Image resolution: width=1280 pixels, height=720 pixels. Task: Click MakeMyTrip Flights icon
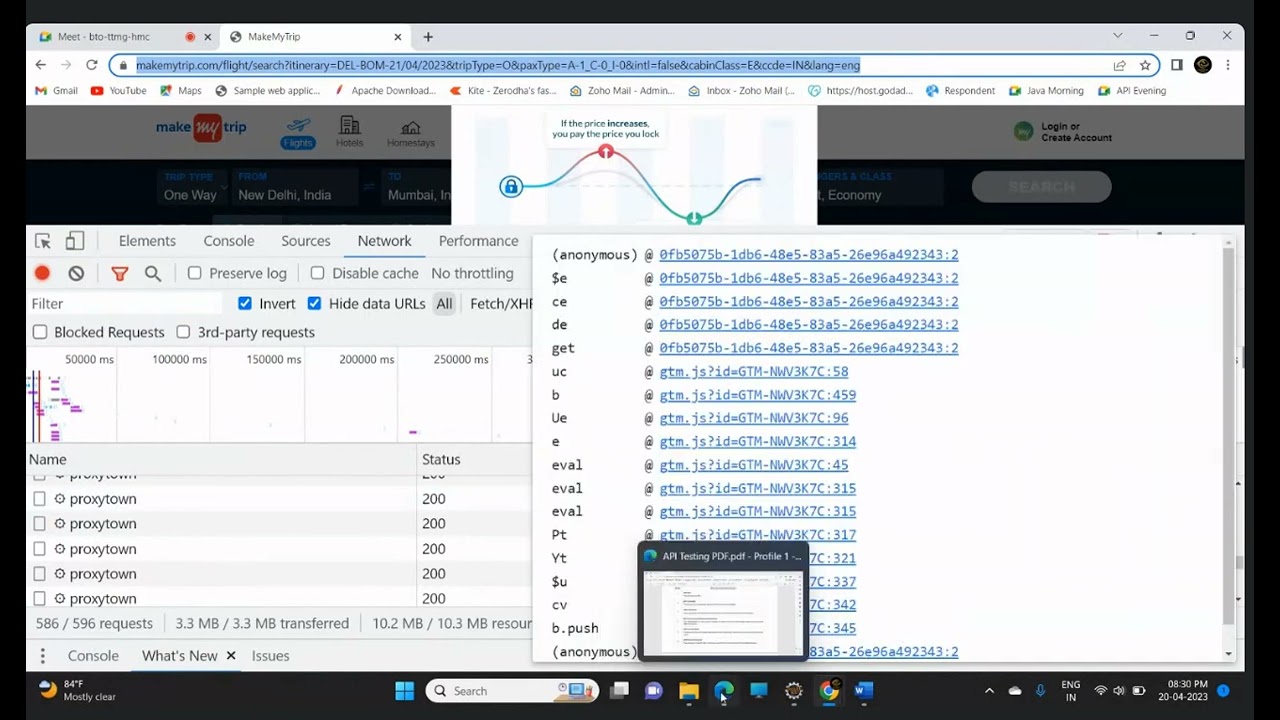coord(297,133)
